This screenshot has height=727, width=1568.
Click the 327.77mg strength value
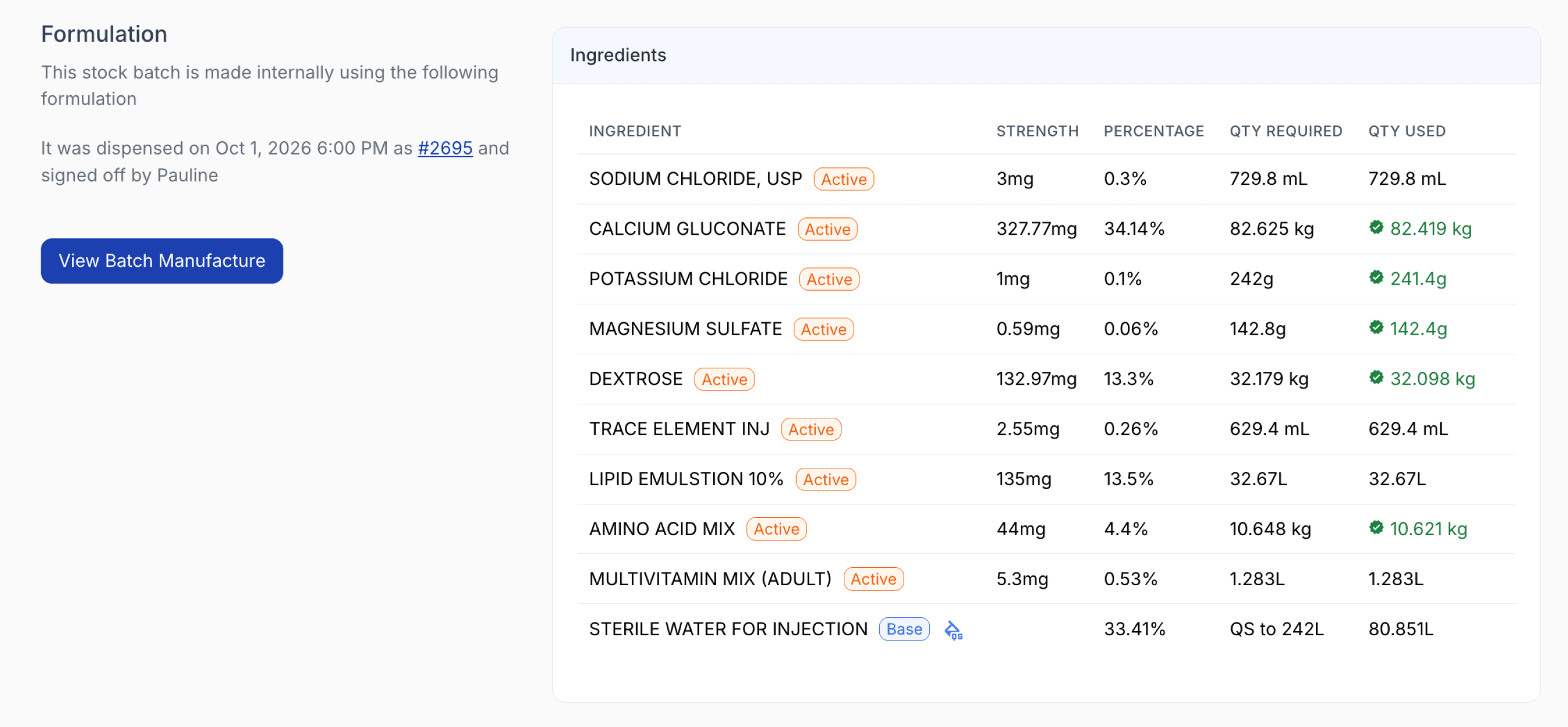[1037, 229]
